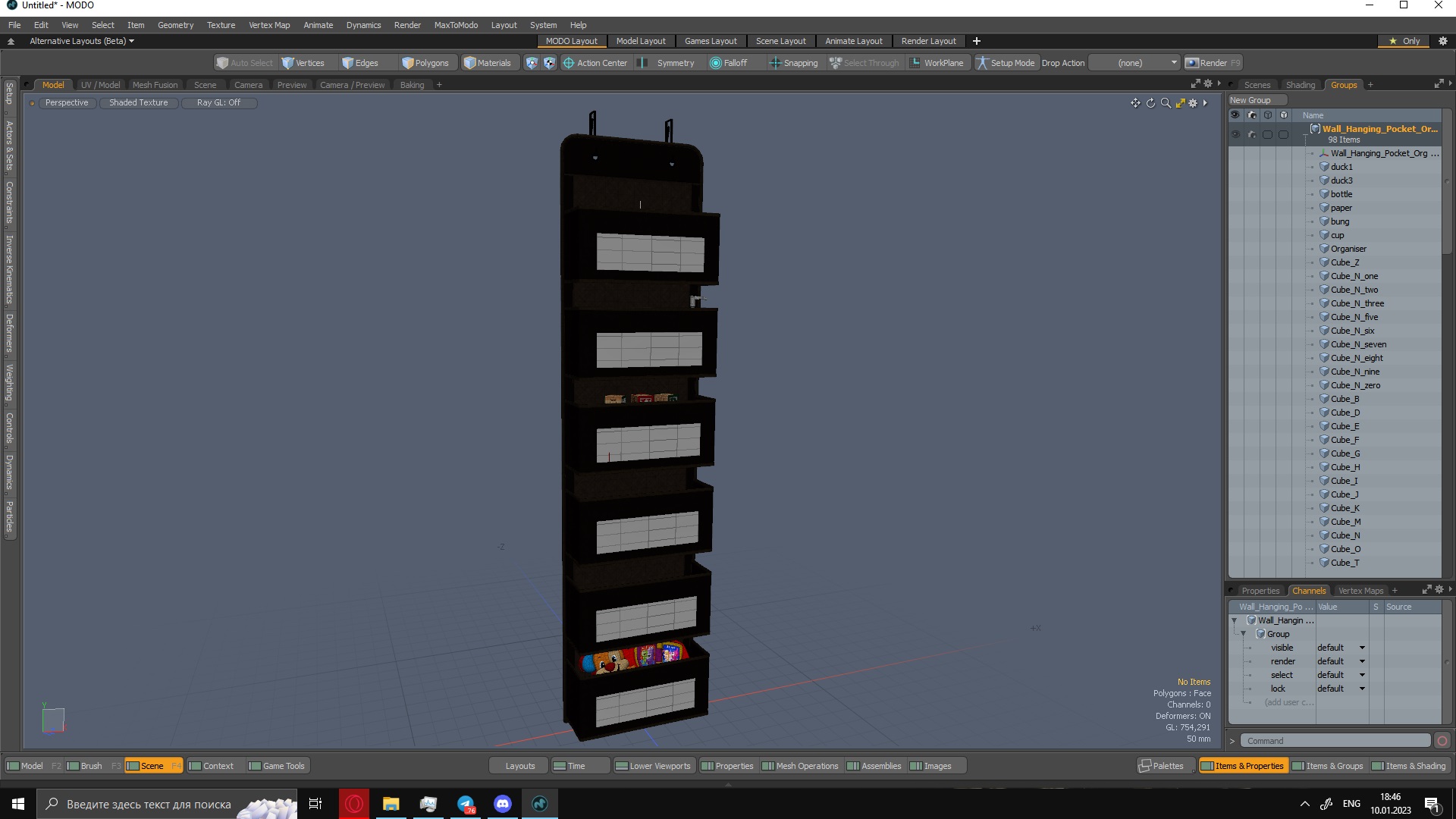Open the Vertex Map menu
This screenshot has height=819, width=1456.
269,25
